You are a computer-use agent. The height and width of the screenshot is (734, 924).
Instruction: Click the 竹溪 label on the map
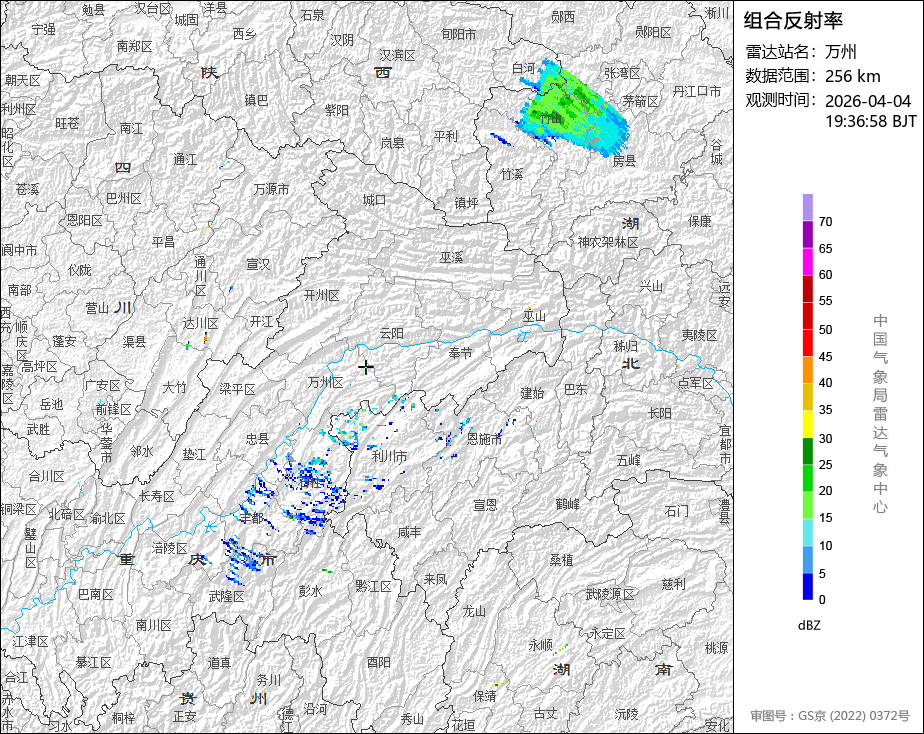coord(512,174)
